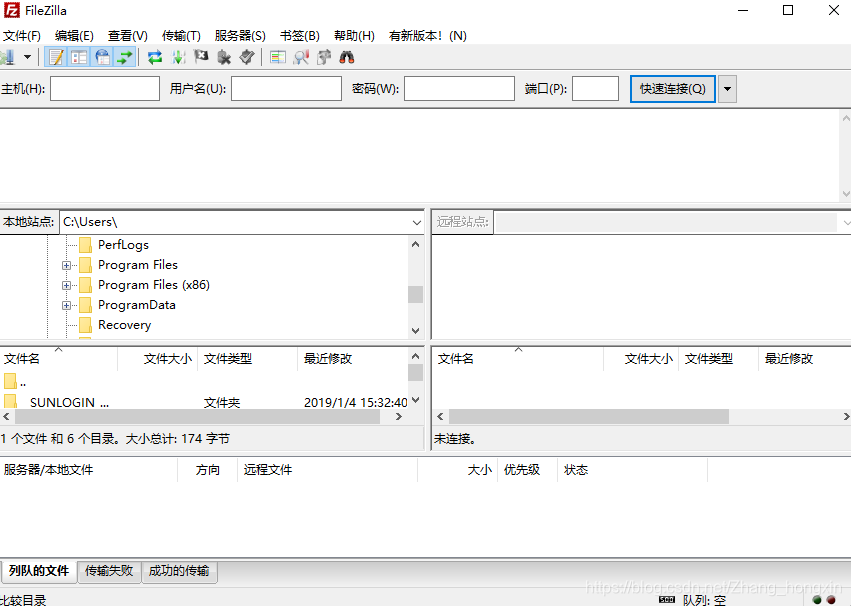Sort local files by 最近修改 column
This screenshot has width=851, height=606.
tap(353, 359)
